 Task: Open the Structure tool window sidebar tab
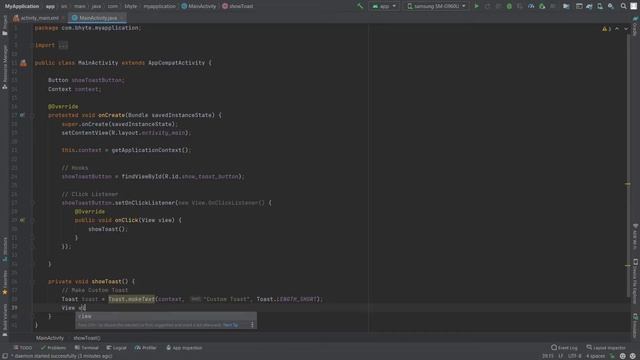(x=5, y=249)
